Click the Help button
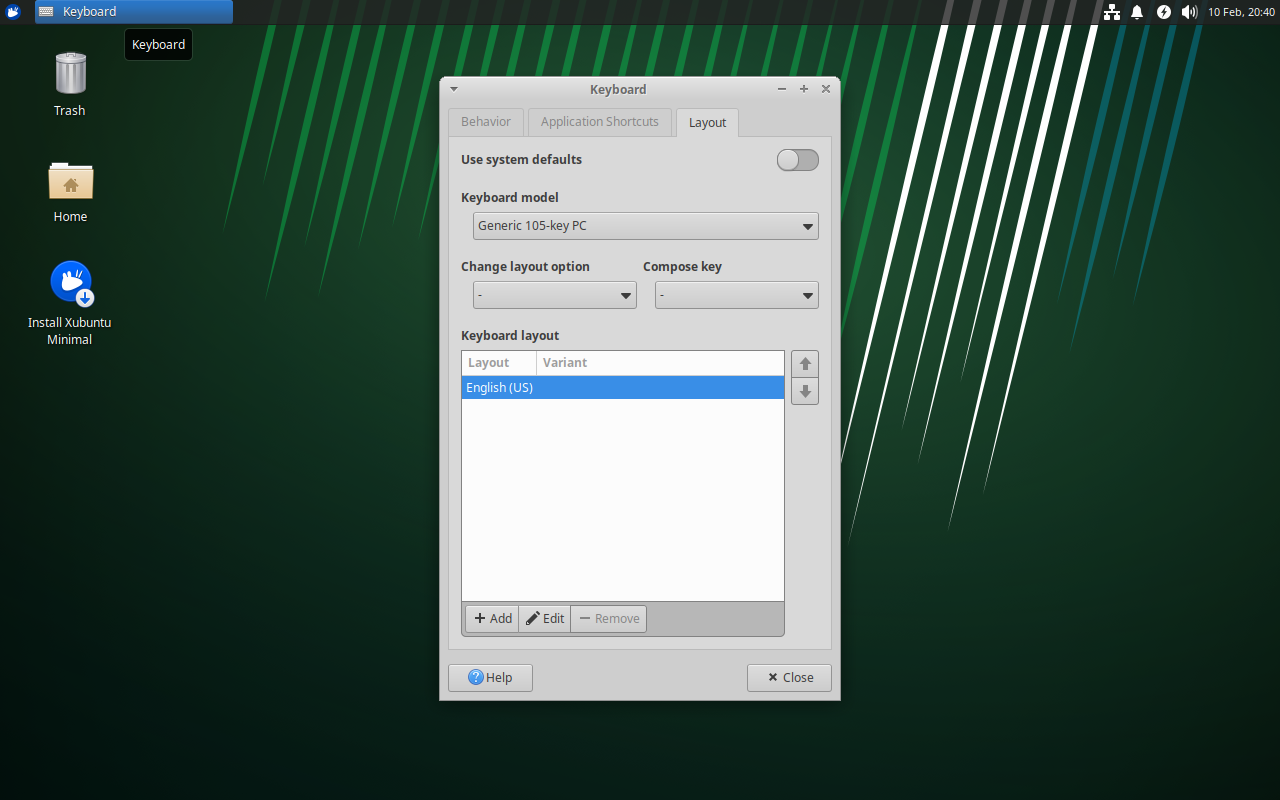The height and width of the screenshot is (800, 1280). click(490, 678)
